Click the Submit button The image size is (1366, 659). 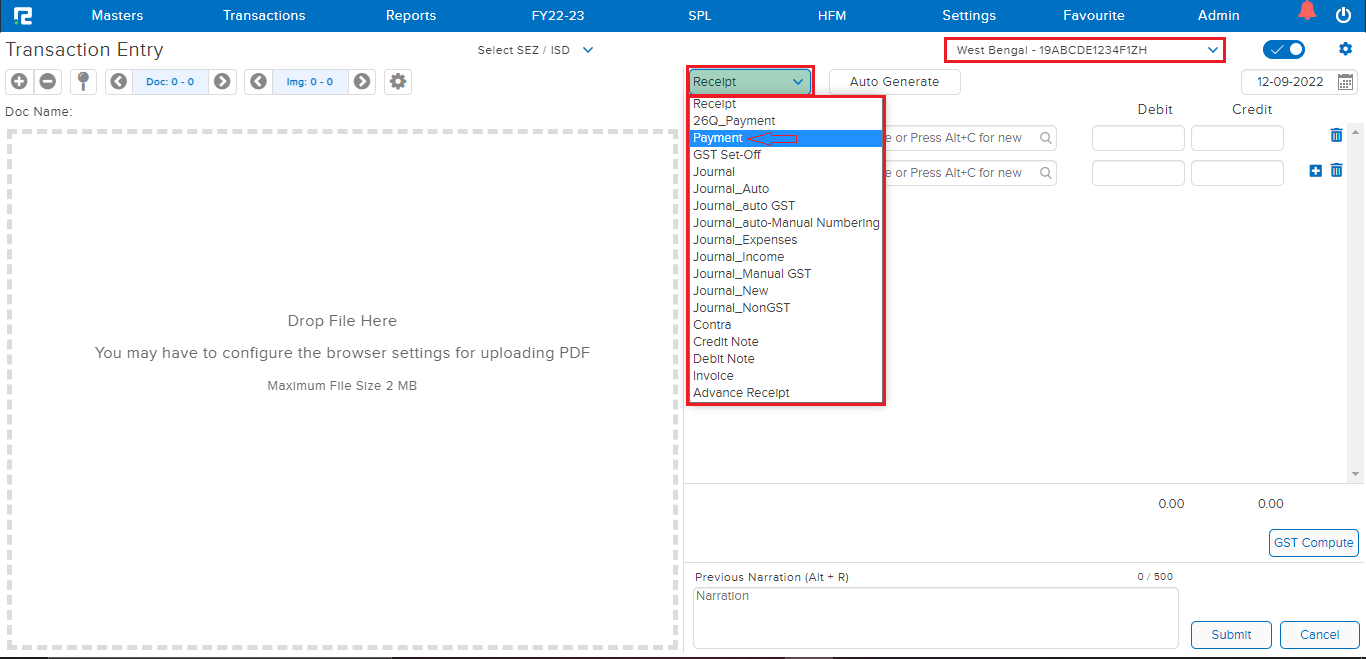1231,634
